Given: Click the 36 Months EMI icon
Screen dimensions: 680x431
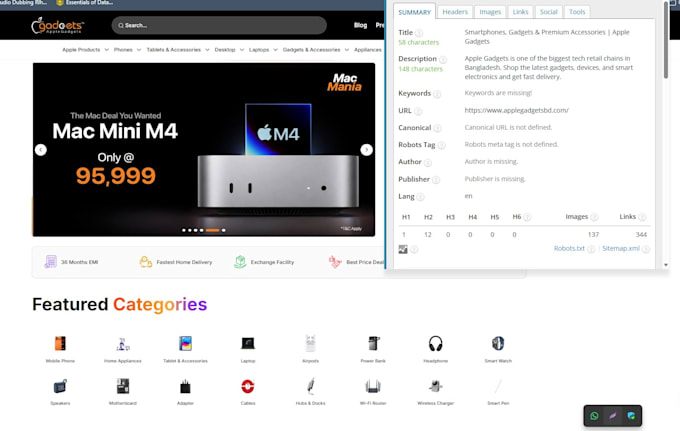Looking at the screenshot, I should click(51, 262).
